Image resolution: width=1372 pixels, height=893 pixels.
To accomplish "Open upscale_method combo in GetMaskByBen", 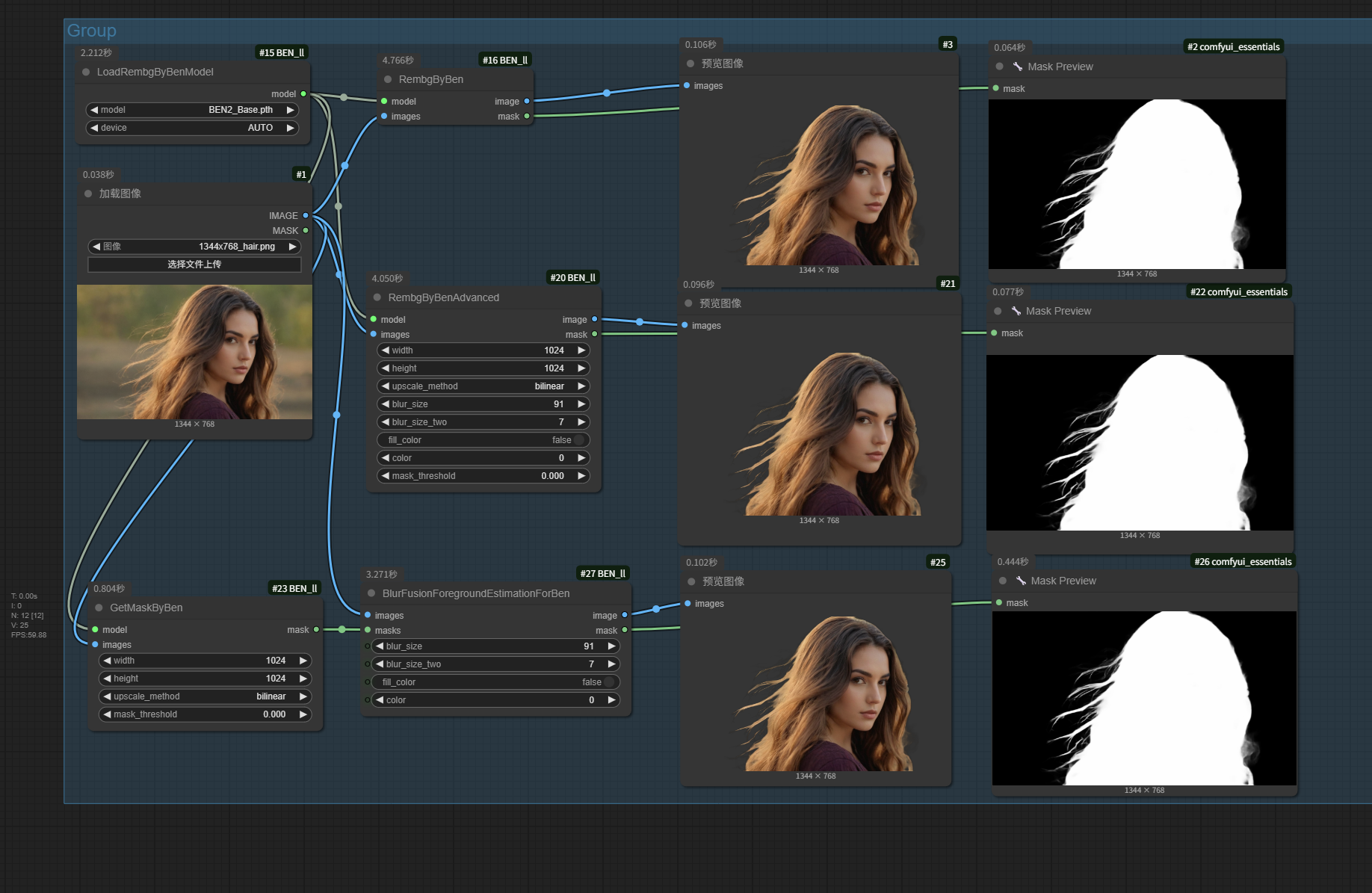I will coord(206,697).
